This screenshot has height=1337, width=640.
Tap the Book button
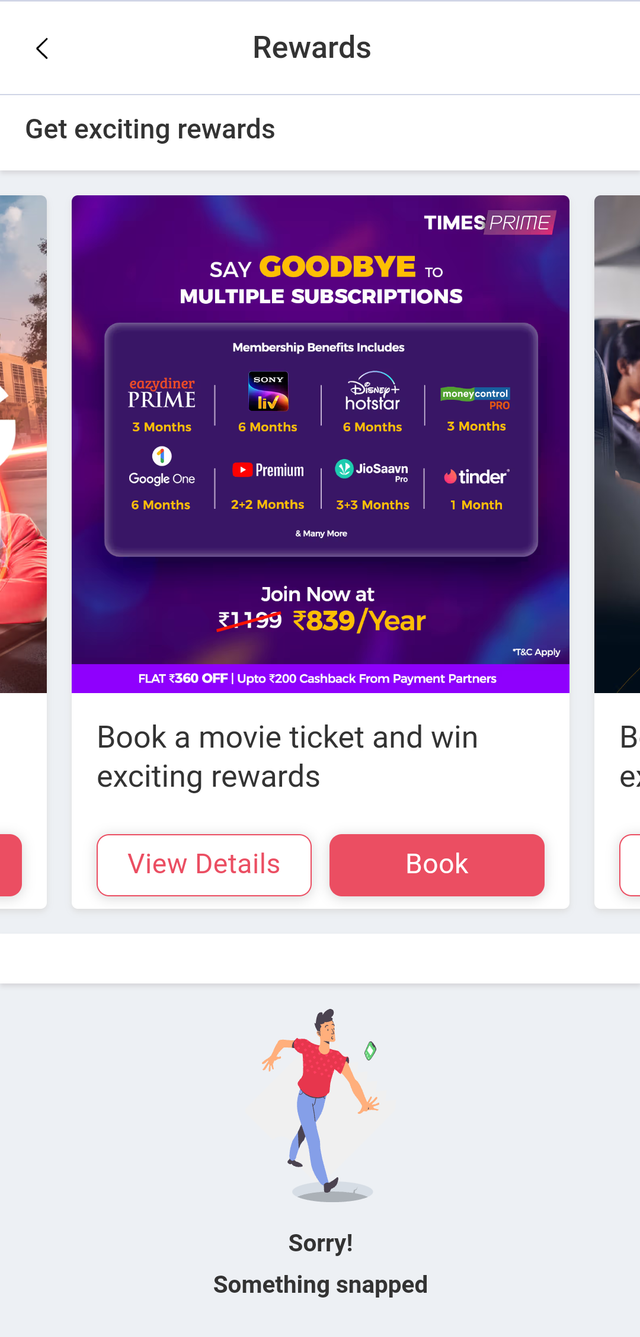(x=437, y=865)
